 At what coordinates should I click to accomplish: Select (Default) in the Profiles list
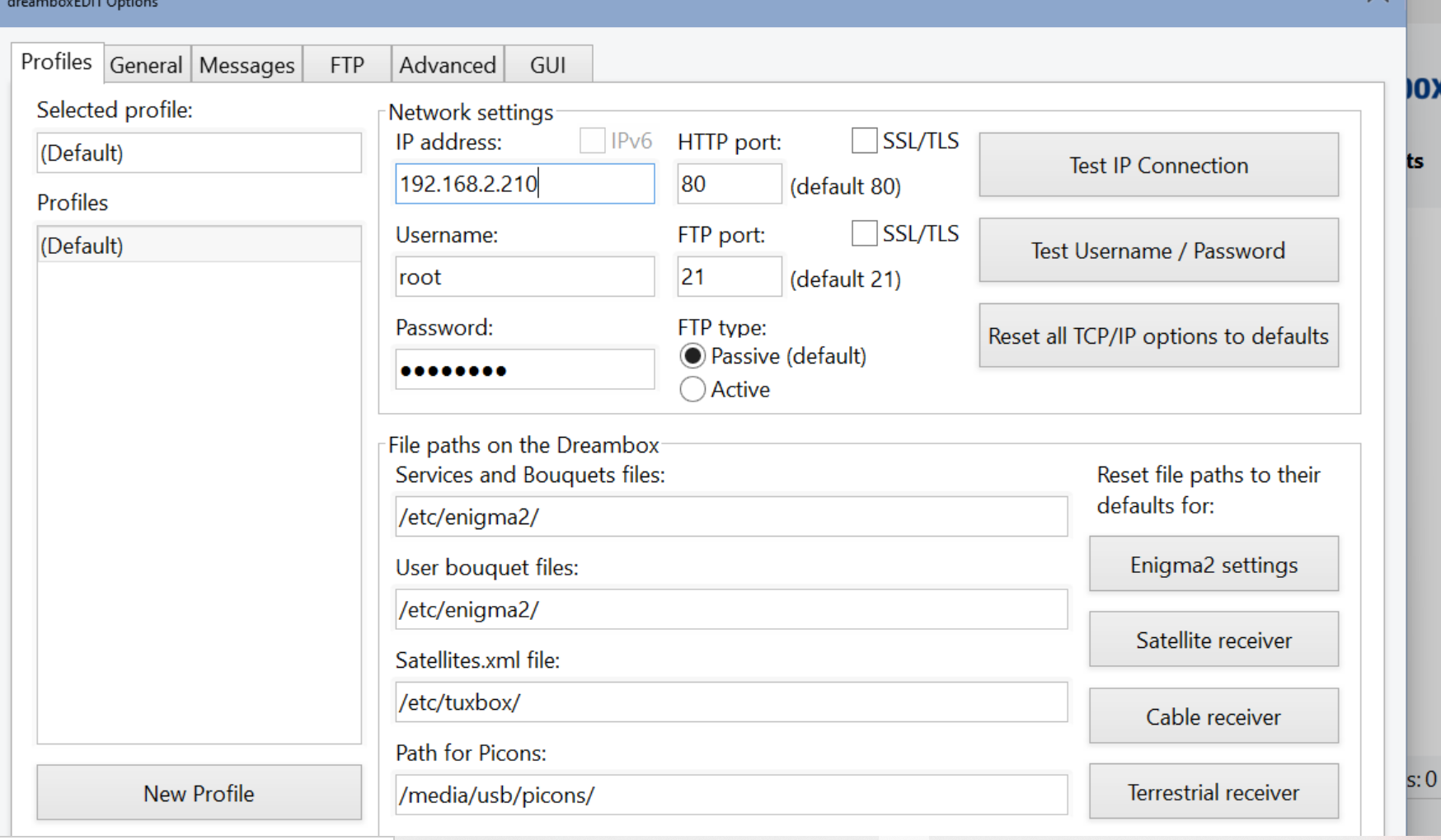tap(199, 246)
